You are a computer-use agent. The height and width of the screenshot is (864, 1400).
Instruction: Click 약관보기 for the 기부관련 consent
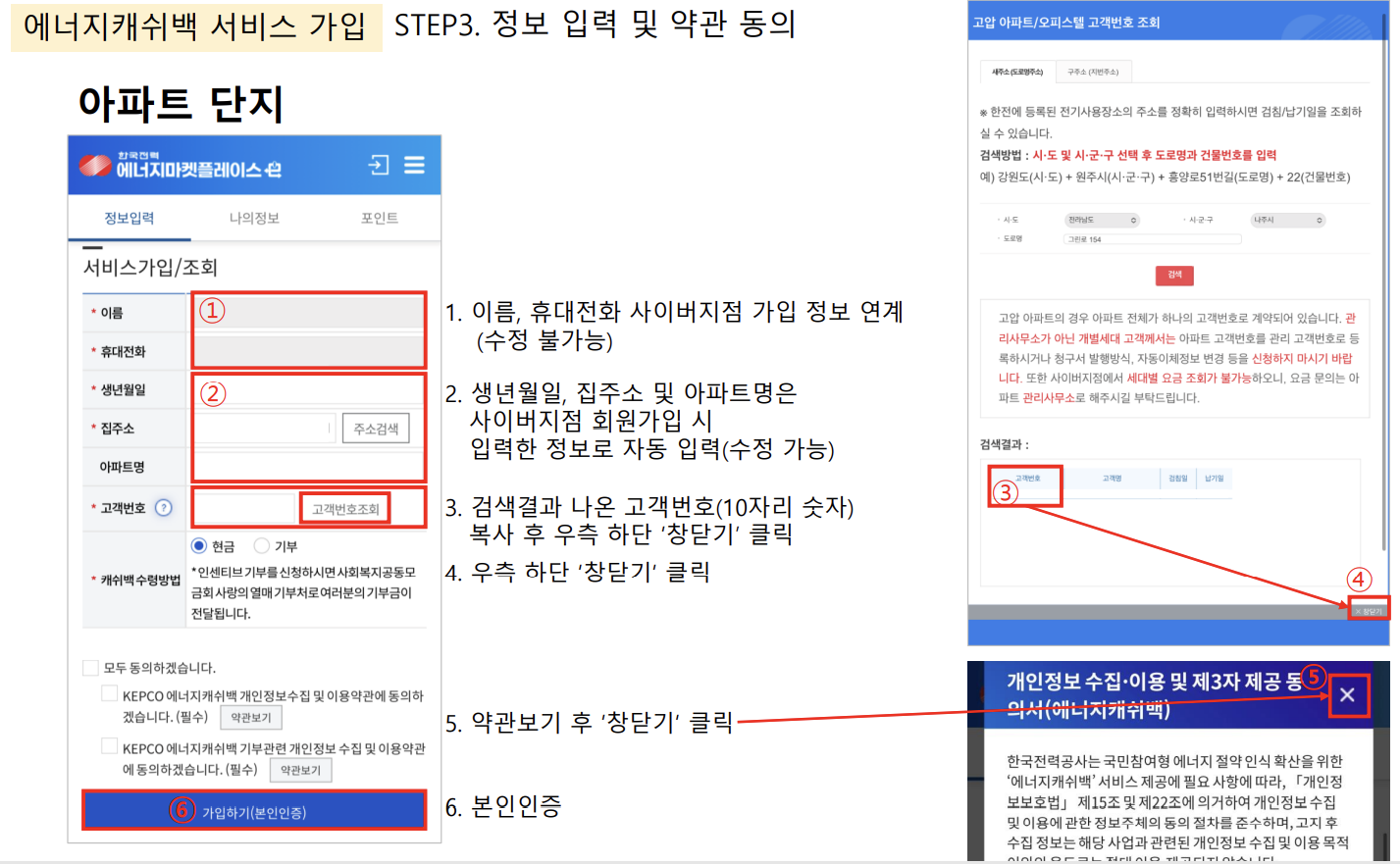[x=300, y=770]
